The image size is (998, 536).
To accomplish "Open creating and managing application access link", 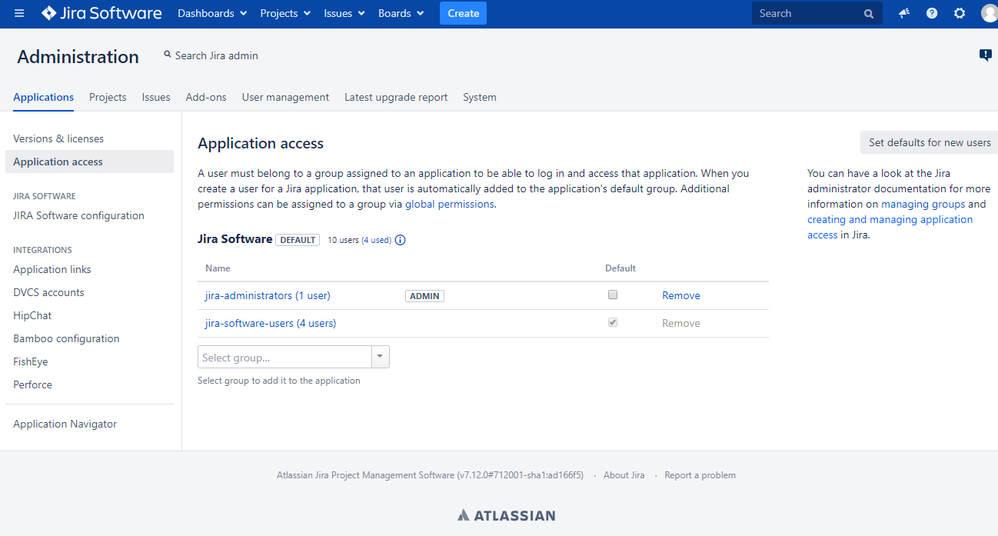I will (x=890, y=227).
